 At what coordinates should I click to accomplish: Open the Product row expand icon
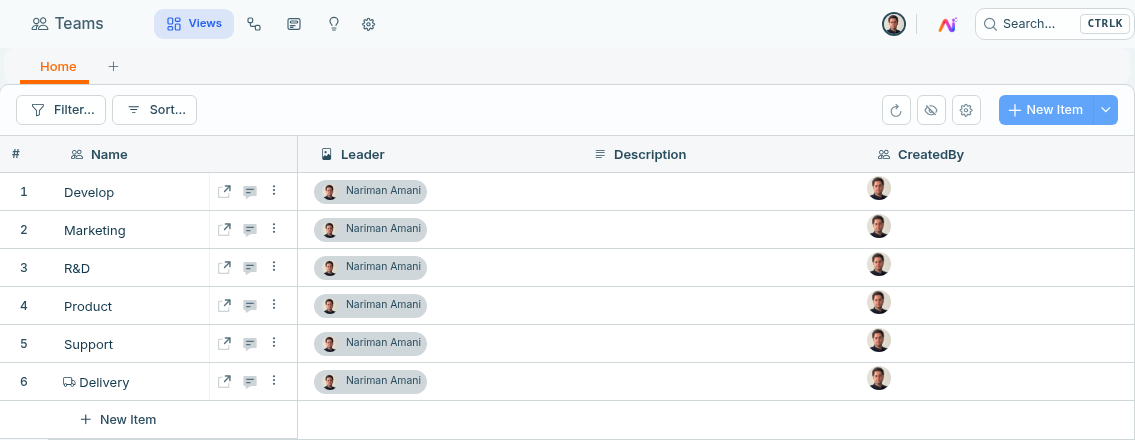(x=224, y=305)
